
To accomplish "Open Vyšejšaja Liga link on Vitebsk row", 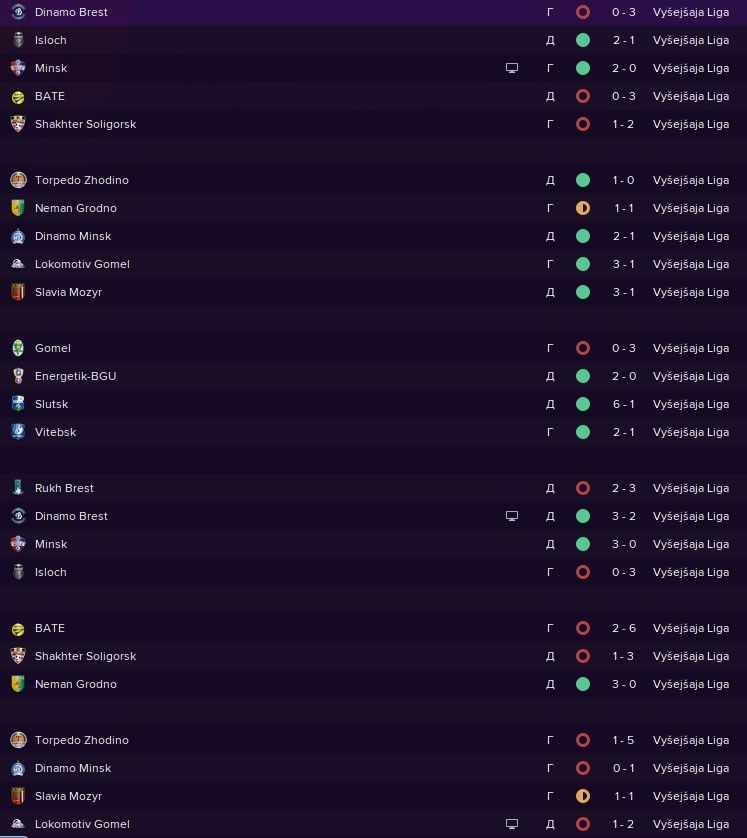I will pos(691,432).
